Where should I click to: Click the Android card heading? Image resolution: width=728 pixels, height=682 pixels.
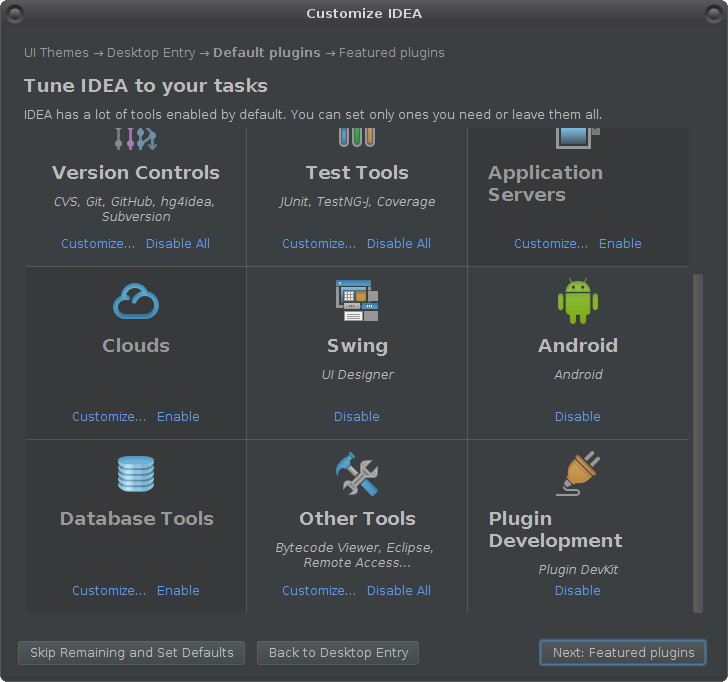pos(578,346)
